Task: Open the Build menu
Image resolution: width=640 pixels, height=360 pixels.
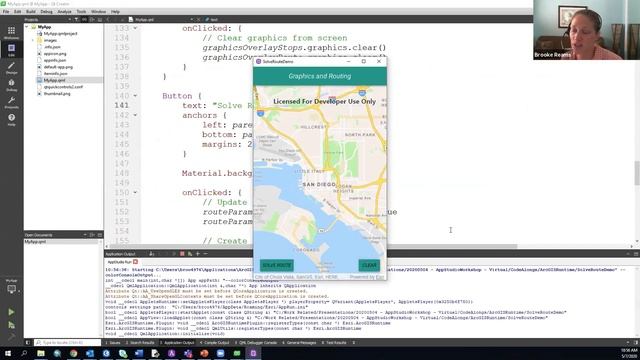Action: [x=31, y=12]
